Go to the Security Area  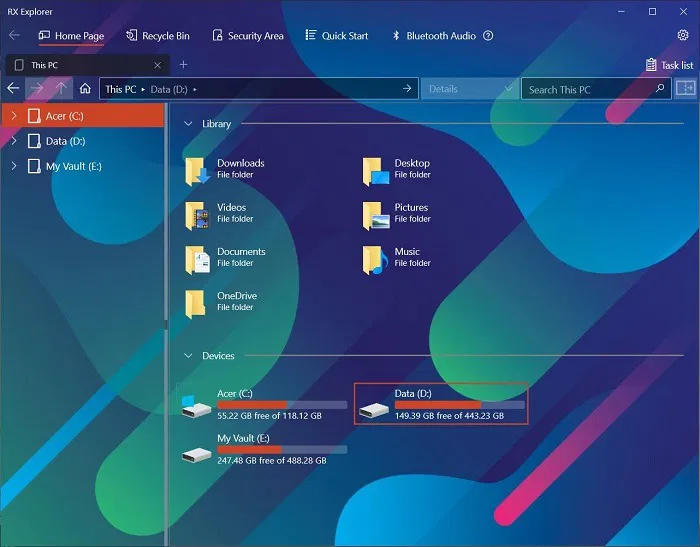(x=248, y=36)
